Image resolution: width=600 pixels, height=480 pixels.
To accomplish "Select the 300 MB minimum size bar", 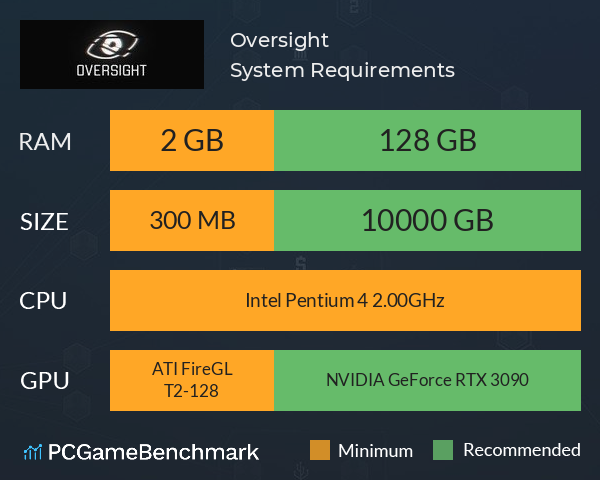I will (x=192, y=220).
